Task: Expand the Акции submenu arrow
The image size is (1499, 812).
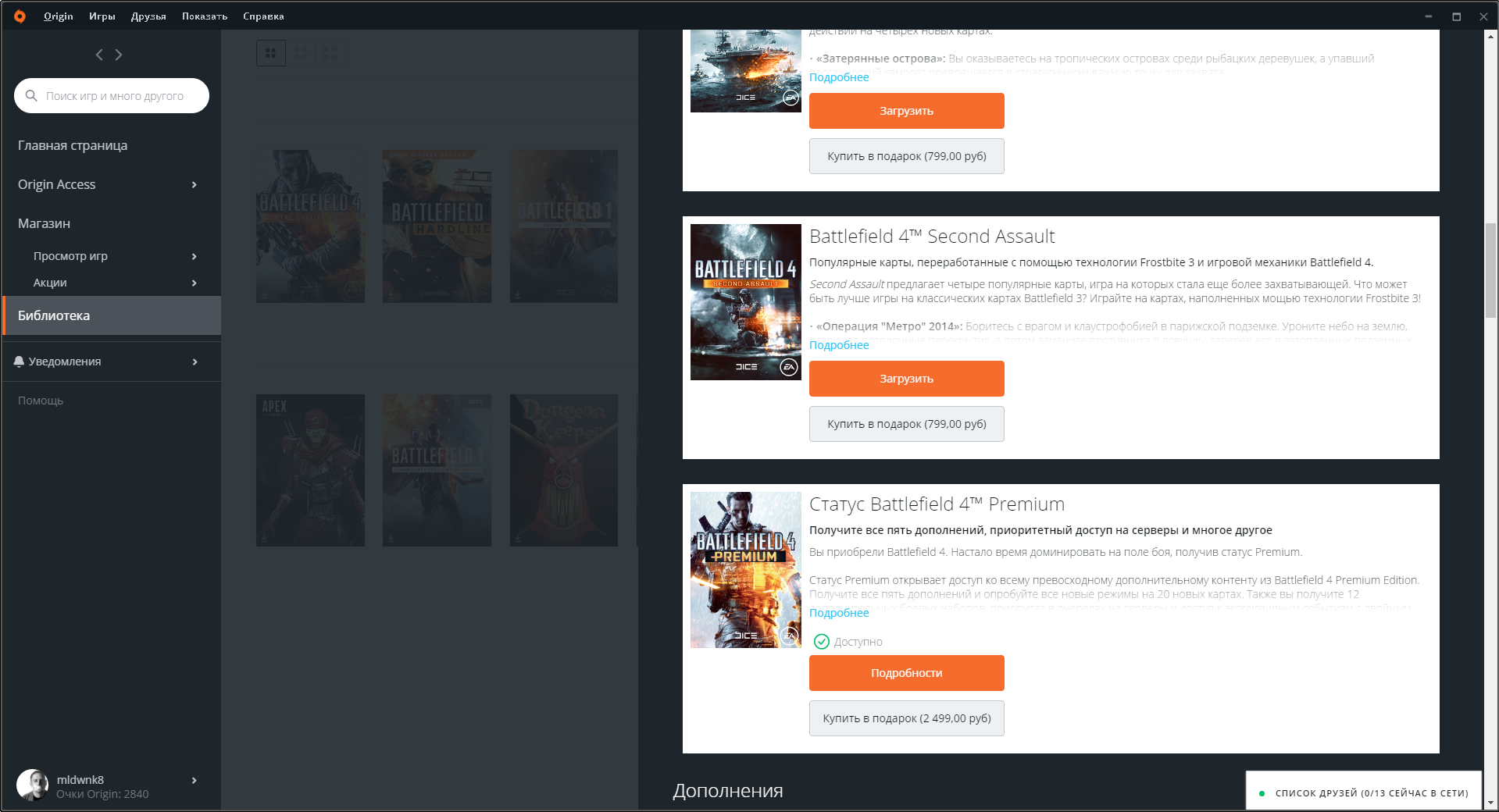Action: [x=195, y=283]
